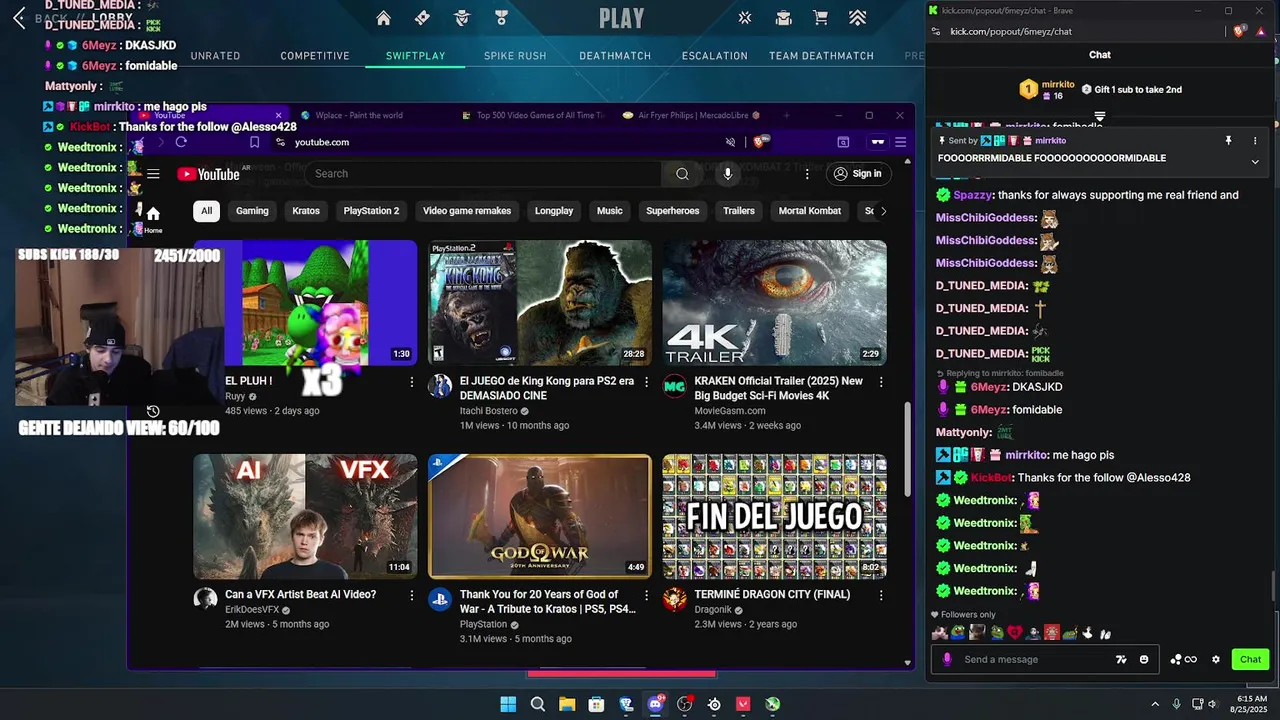Viewport: 1280px width, 720px height.
Task: Open Brave main menu in YouTube window
Action: (x=900, y=142)
